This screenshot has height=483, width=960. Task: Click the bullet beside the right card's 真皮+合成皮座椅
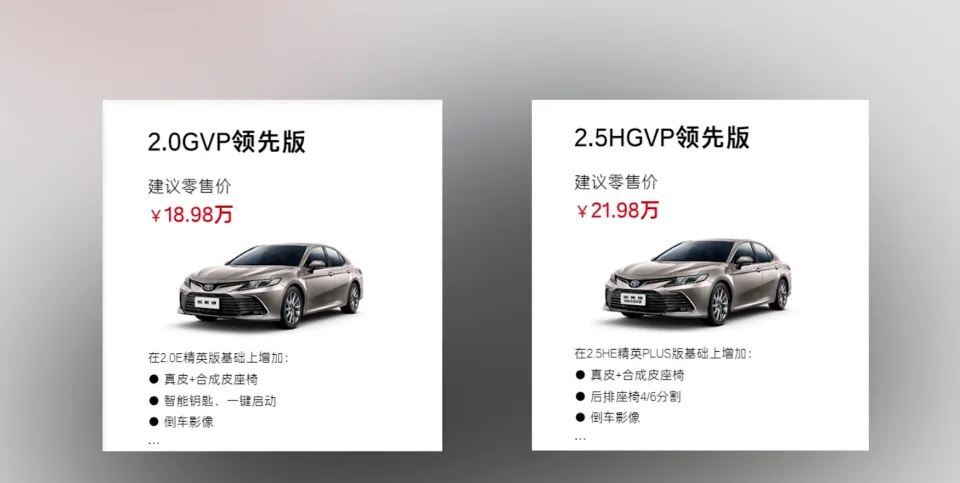point(580,375)
